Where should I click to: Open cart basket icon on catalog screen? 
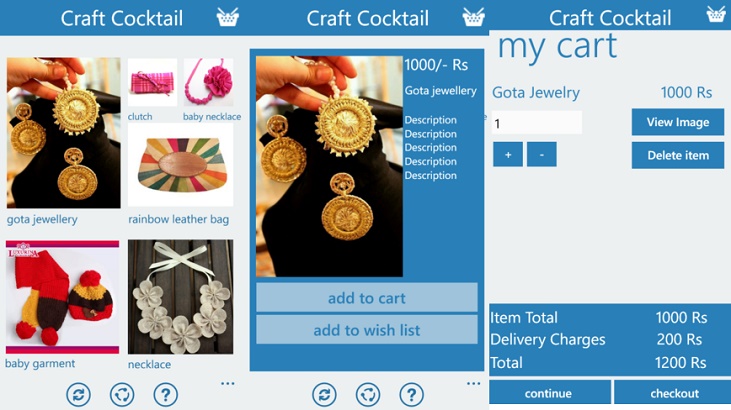pos(228,17)
